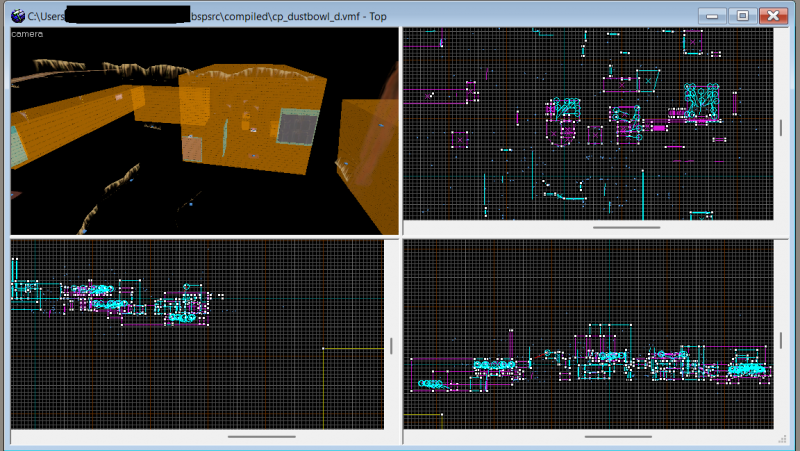Click the vertical scrollbar of the top-right view
Viewport: 800px width, 451px height.
781,128
